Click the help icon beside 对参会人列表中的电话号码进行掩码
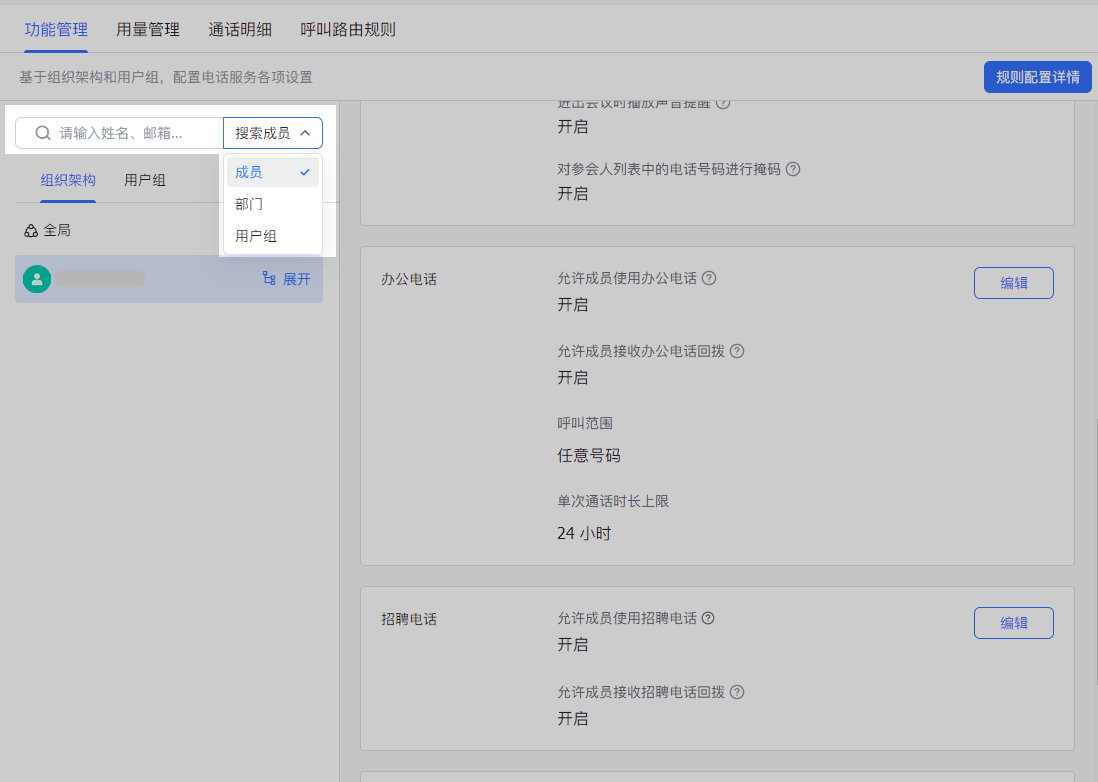This screenshot has width=1098, height=782. (793, 169)
